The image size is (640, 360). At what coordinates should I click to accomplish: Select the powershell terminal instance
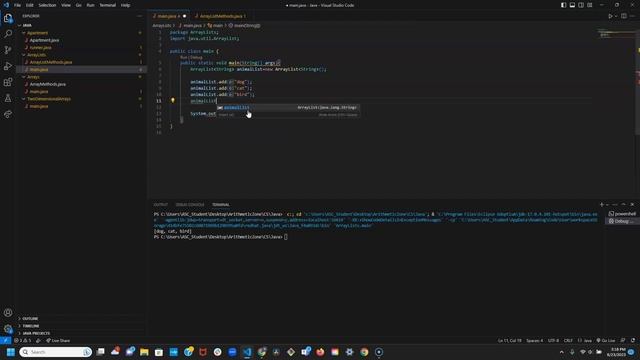tap(622, 213)
